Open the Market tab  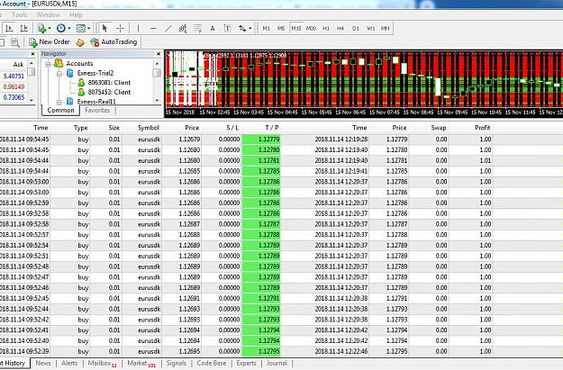(141, 363)
